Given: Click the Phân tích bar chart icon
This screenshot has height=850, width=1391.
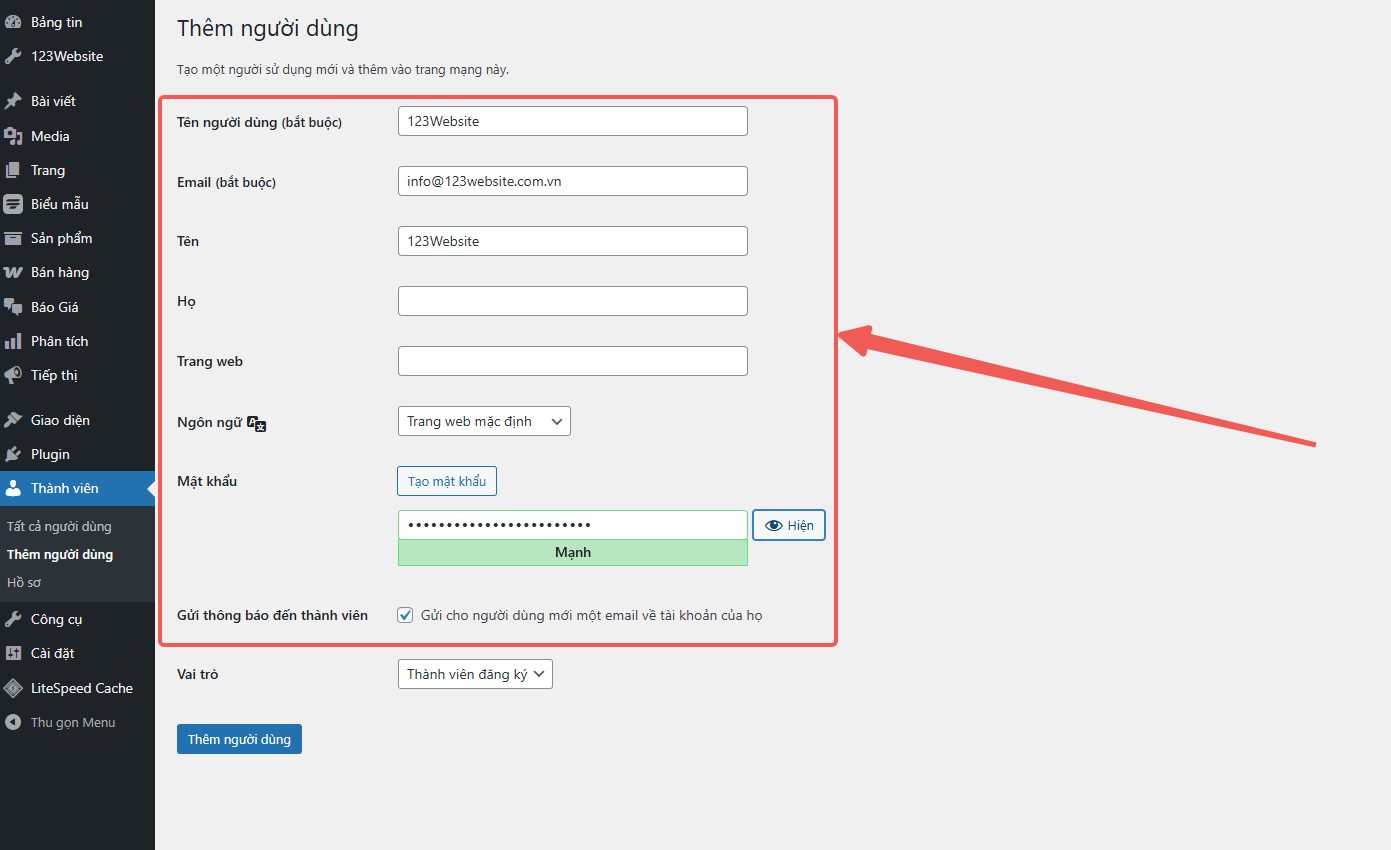Looking at the screenshot, I should point(13,341).
